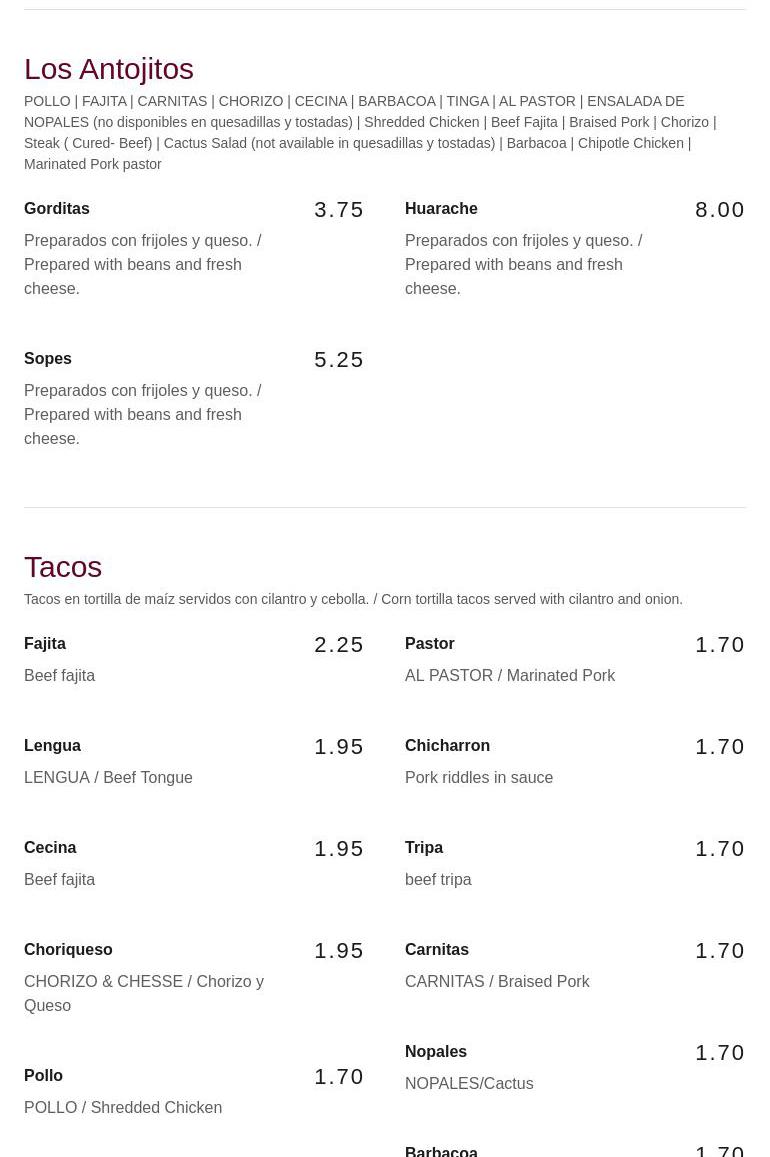The image size is (770, 1157).
Task: Select the Pollo taco
Action: pos(44,1076)
